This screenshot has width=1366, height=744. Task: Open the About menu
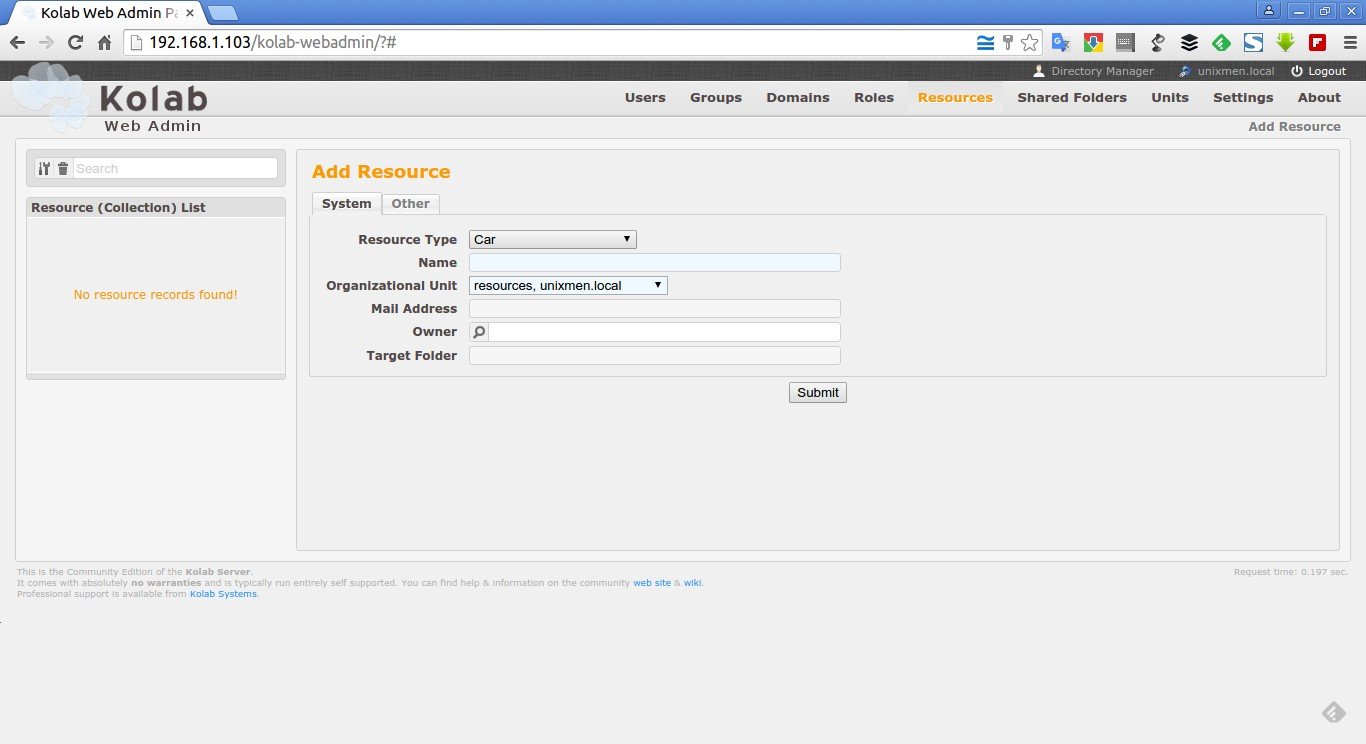pos(1319,97)
